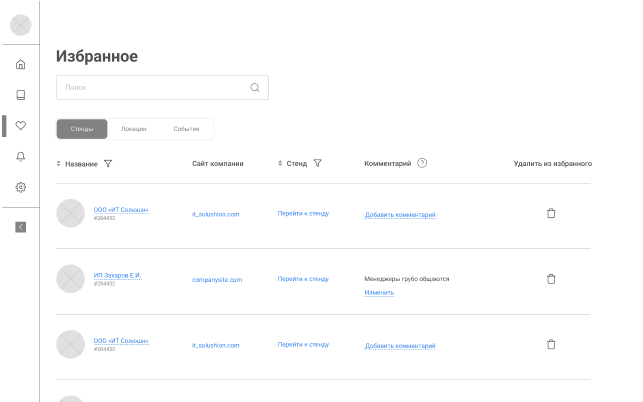Open filter for Стенд column

(x=317, y=163)
